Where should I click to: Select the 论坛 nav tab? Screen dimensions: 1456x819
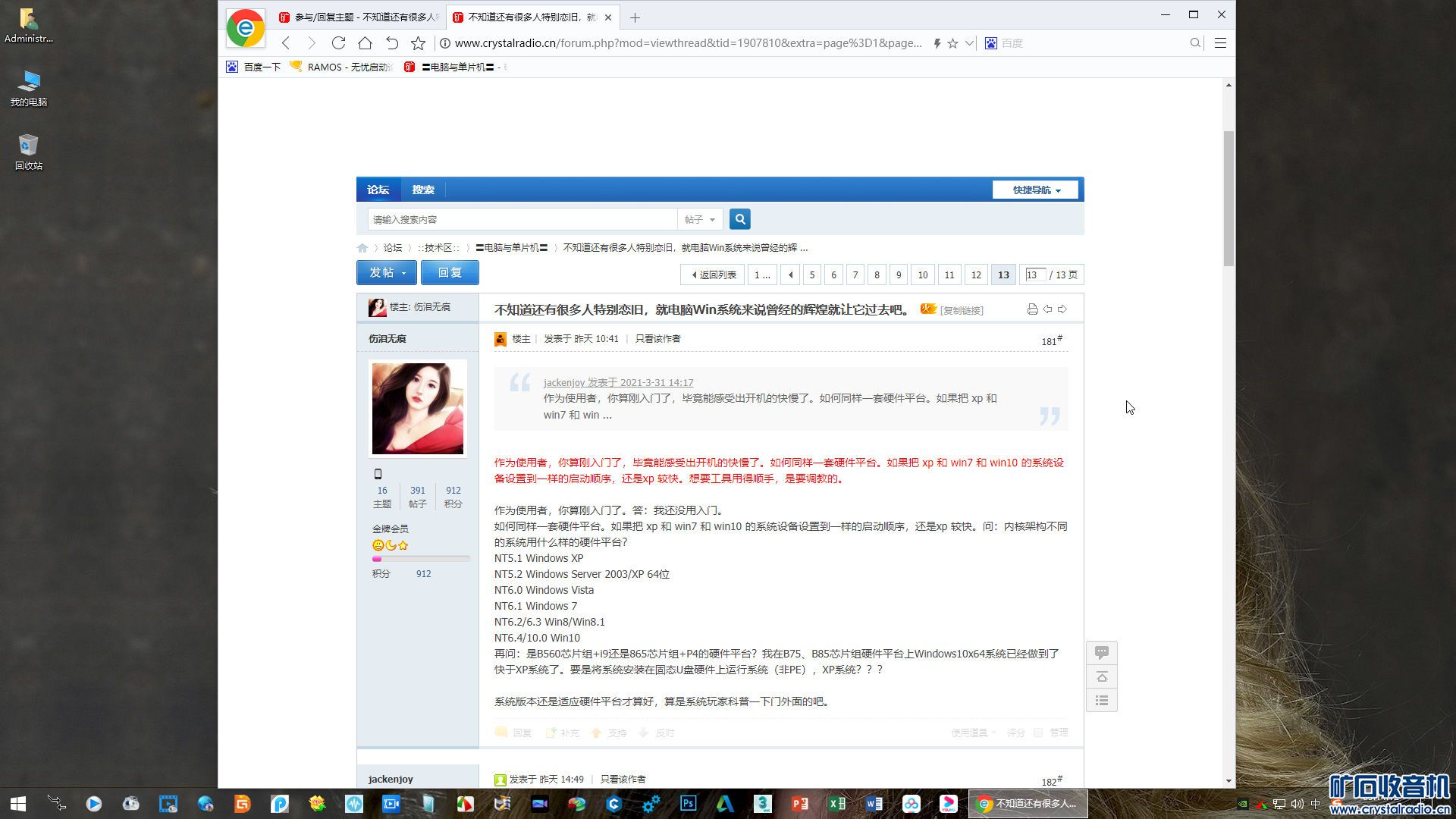click(x=378, y=190)
